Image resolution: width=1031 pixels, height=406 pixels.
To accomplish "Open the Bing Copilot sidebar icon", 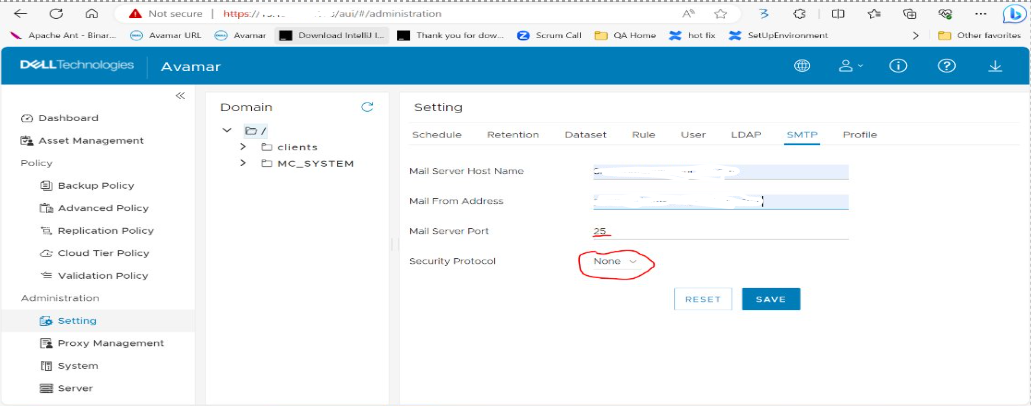I will [x=1016, y=14].
